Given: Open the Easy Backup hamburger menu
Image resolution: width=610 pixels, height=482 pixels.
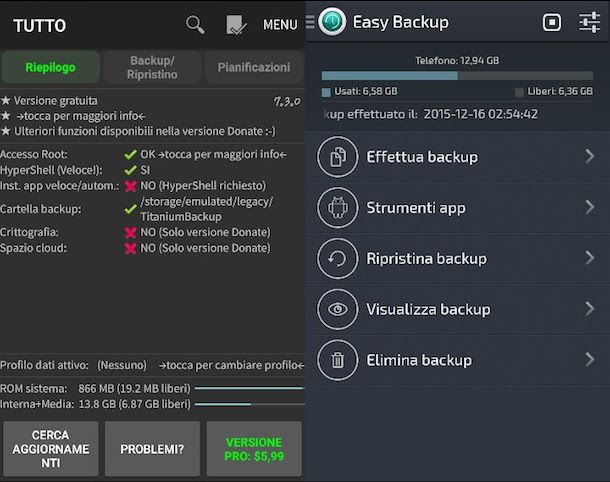Looking at the screenshot, I should pyautogui.click(x=310, y=22).
